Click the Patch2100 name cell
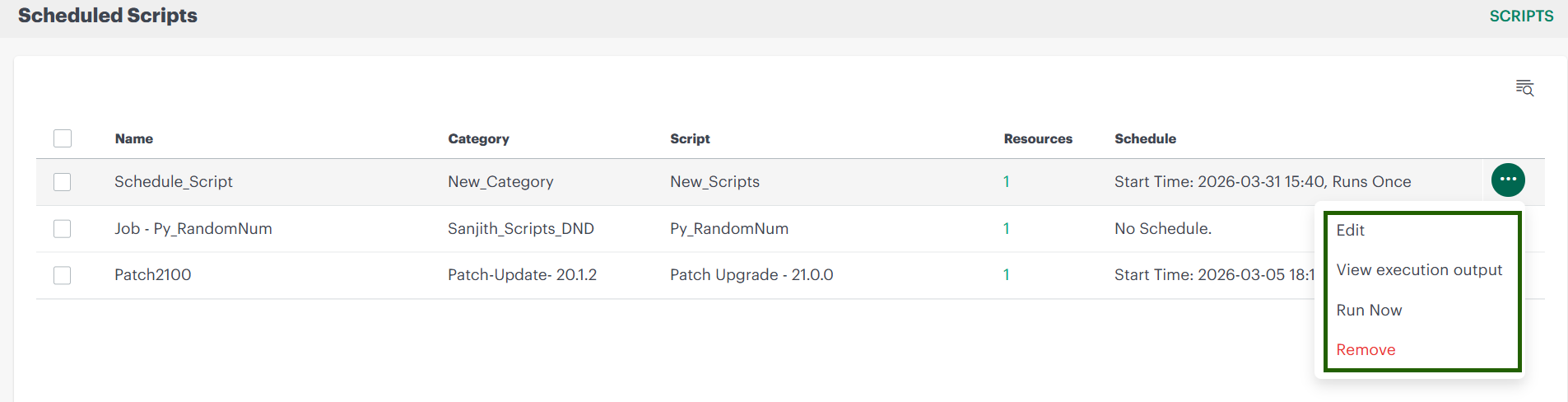Image resolution: width=1568 pixels, height=402 pixels. 153,275
